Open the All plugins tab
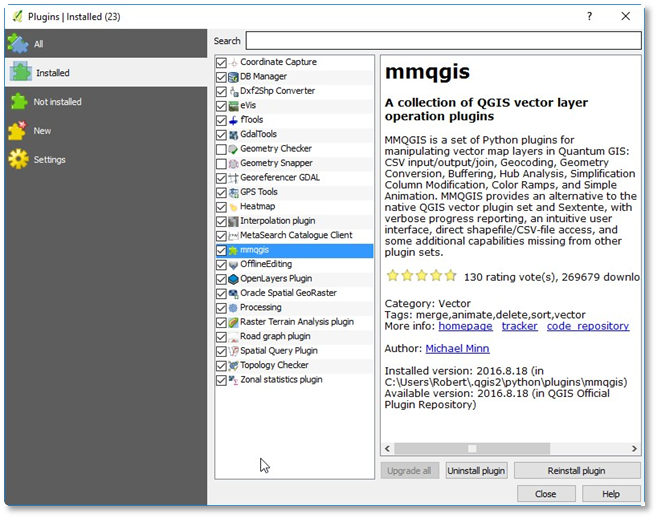Viewport: 657px width, 518px height. point(38,44)
